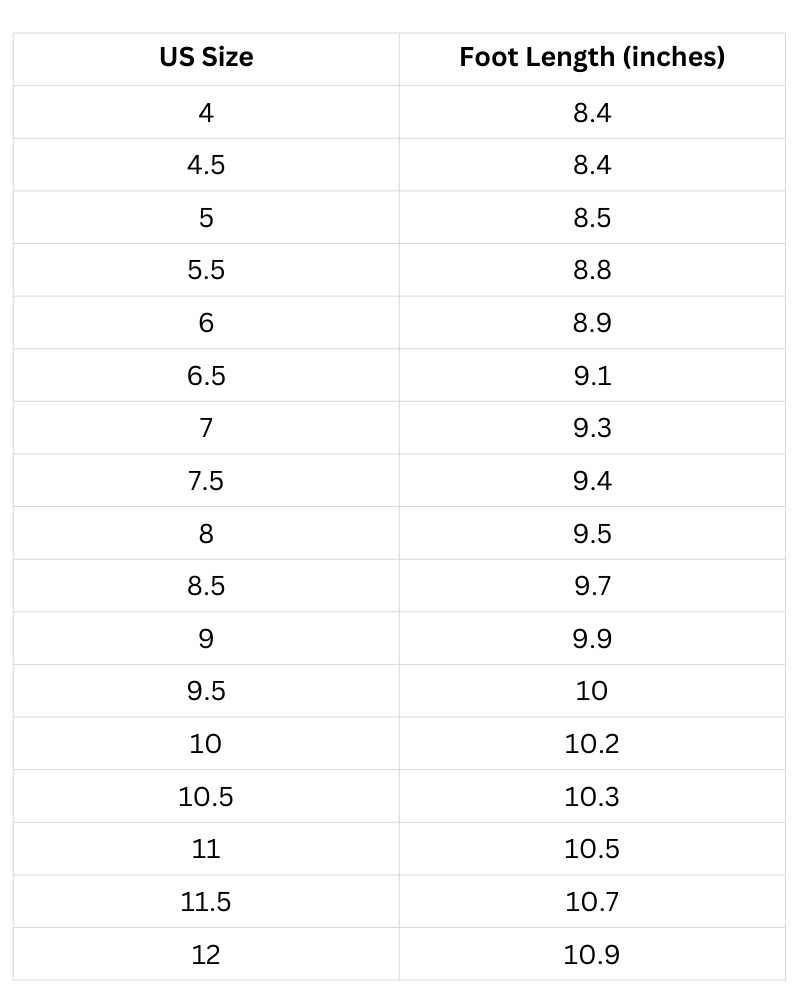Select the US size 7.5 cell
Image resolution: width=800 pixels, height=1000 pixels.
tap(206, 480)
